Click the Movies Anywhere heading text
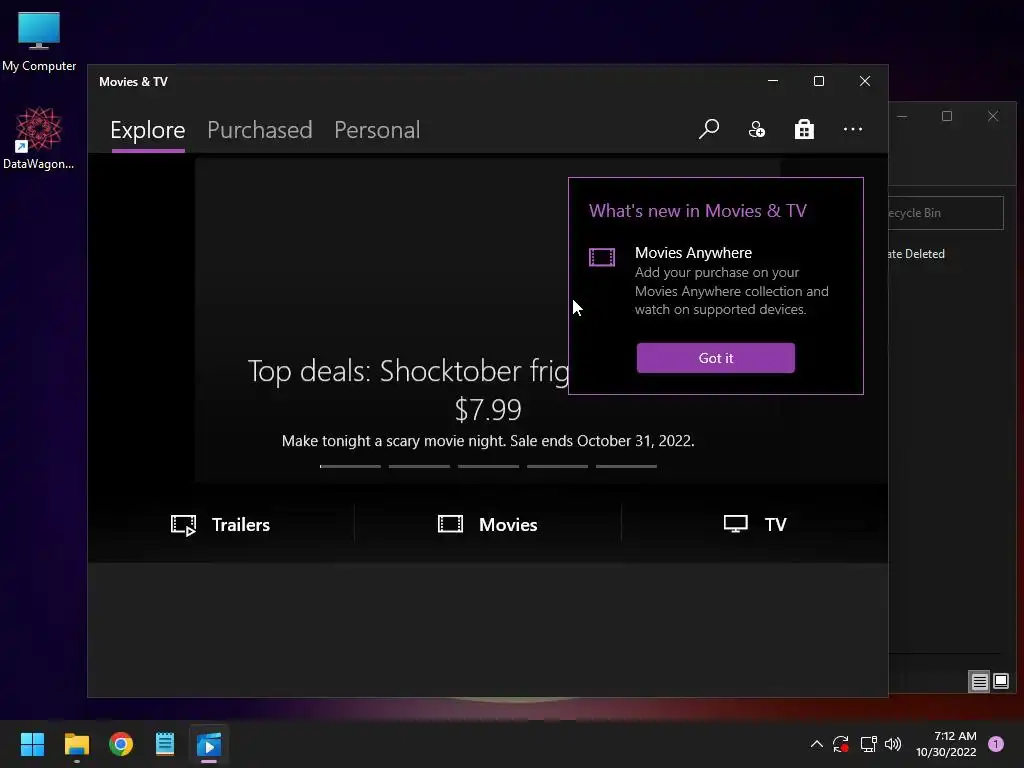This screenshot has width=1024, height=768. pos(693,253)
